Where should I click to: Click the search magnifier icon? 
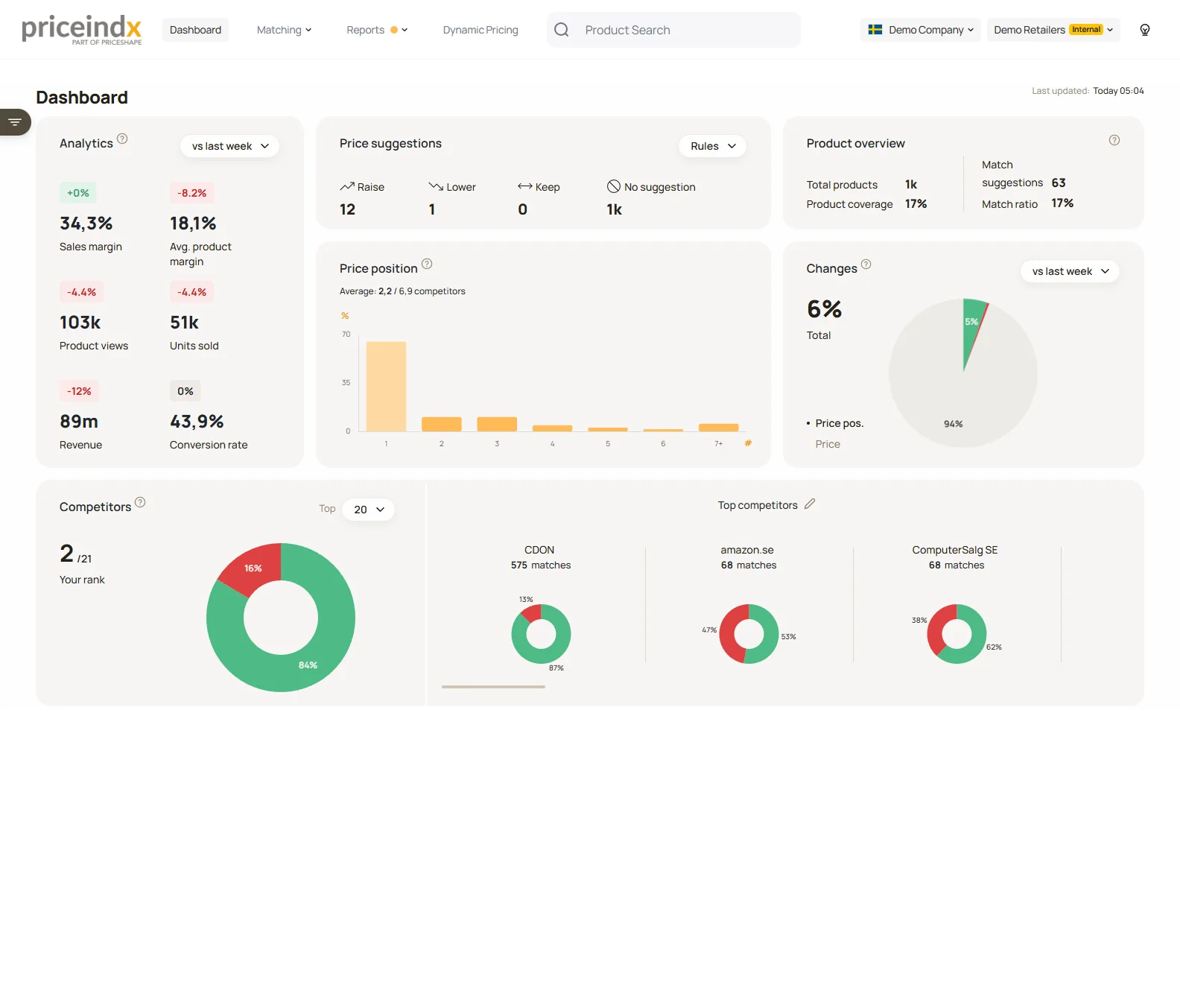tap(562, 30)
